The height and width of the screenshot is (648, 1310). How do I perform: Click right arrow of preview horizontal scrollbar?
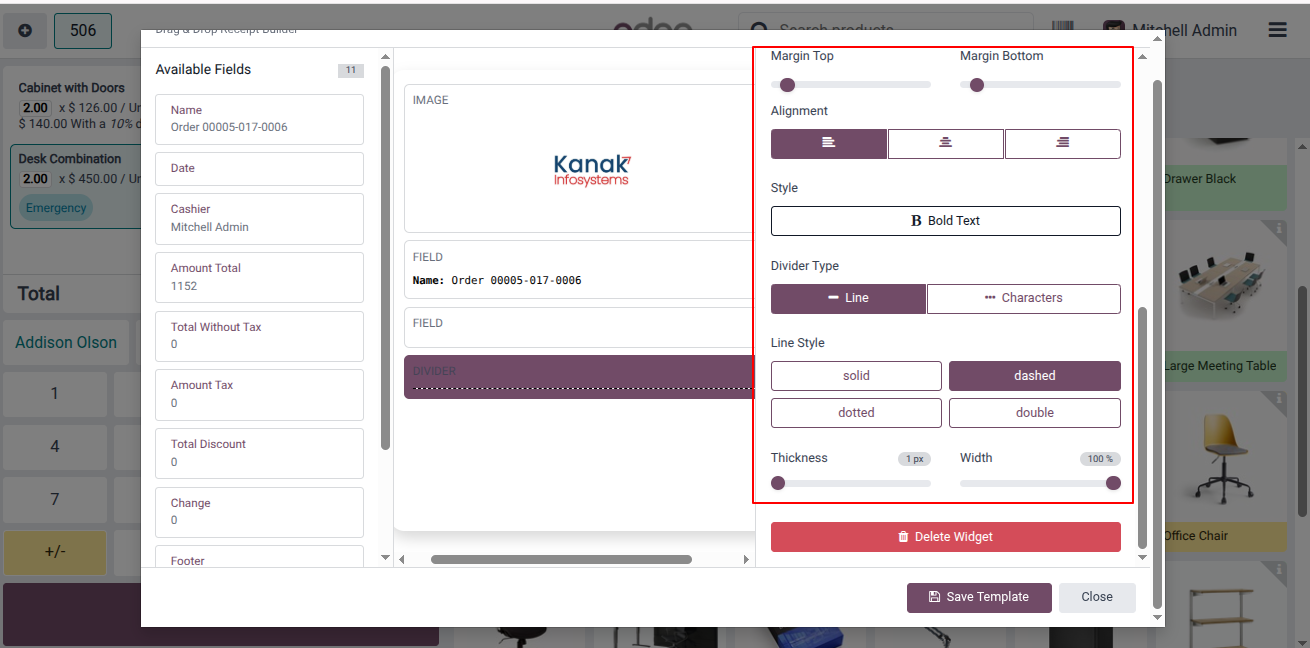(746, 560)
